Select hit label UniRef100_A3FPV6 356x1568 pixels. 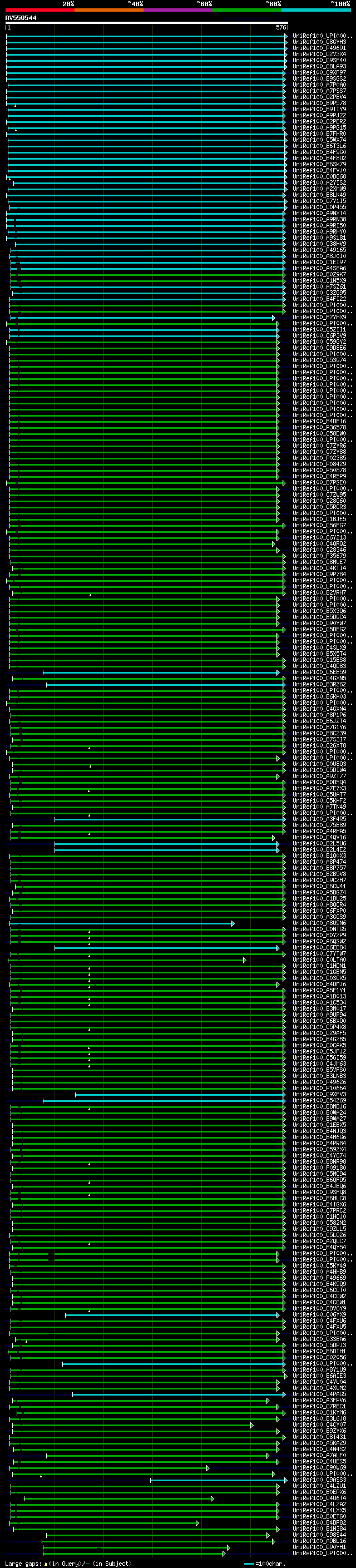click(x=319, y=1400)
